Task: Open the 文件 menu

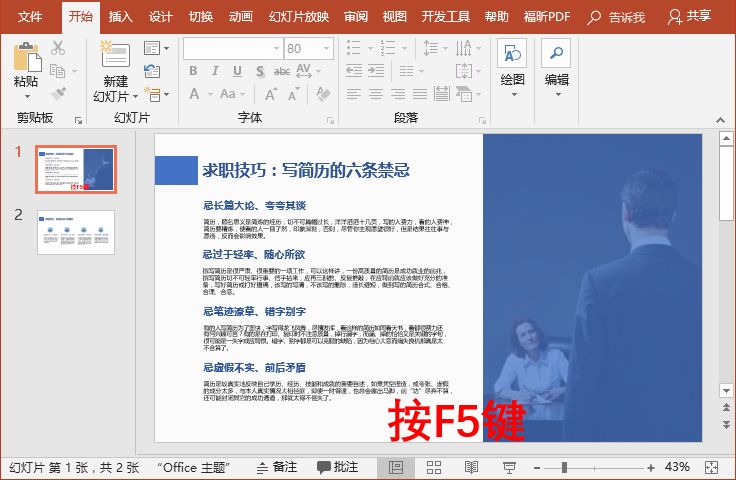Action: [x=30, y=17]
